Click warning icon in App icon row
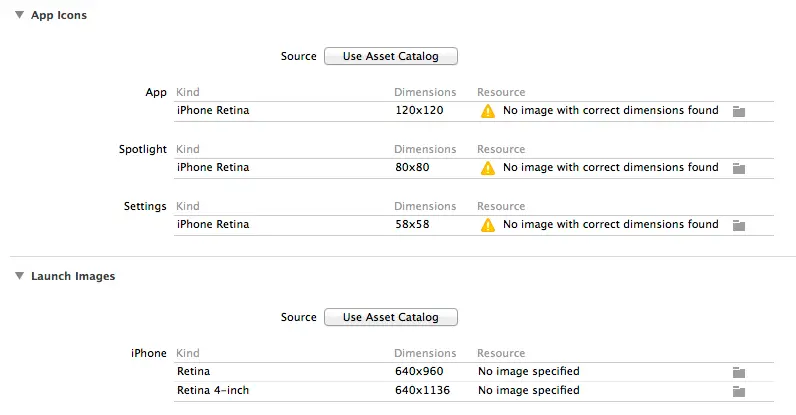Viewport: 796px width, 415px height. 488,111
